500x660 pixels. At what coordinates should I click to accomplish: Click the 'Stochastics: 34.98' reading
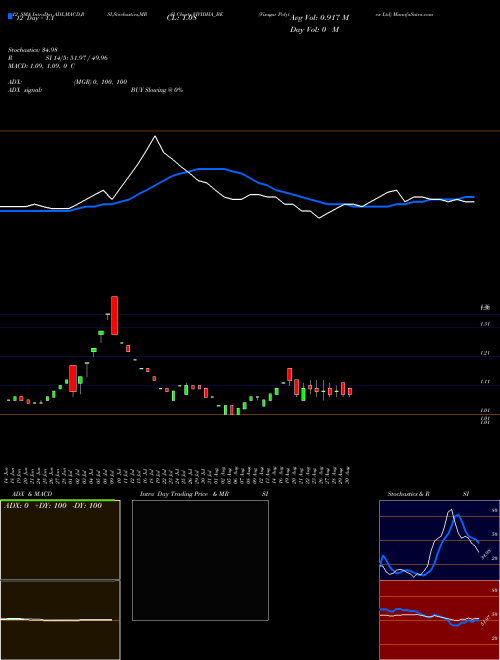coord(32,50)
